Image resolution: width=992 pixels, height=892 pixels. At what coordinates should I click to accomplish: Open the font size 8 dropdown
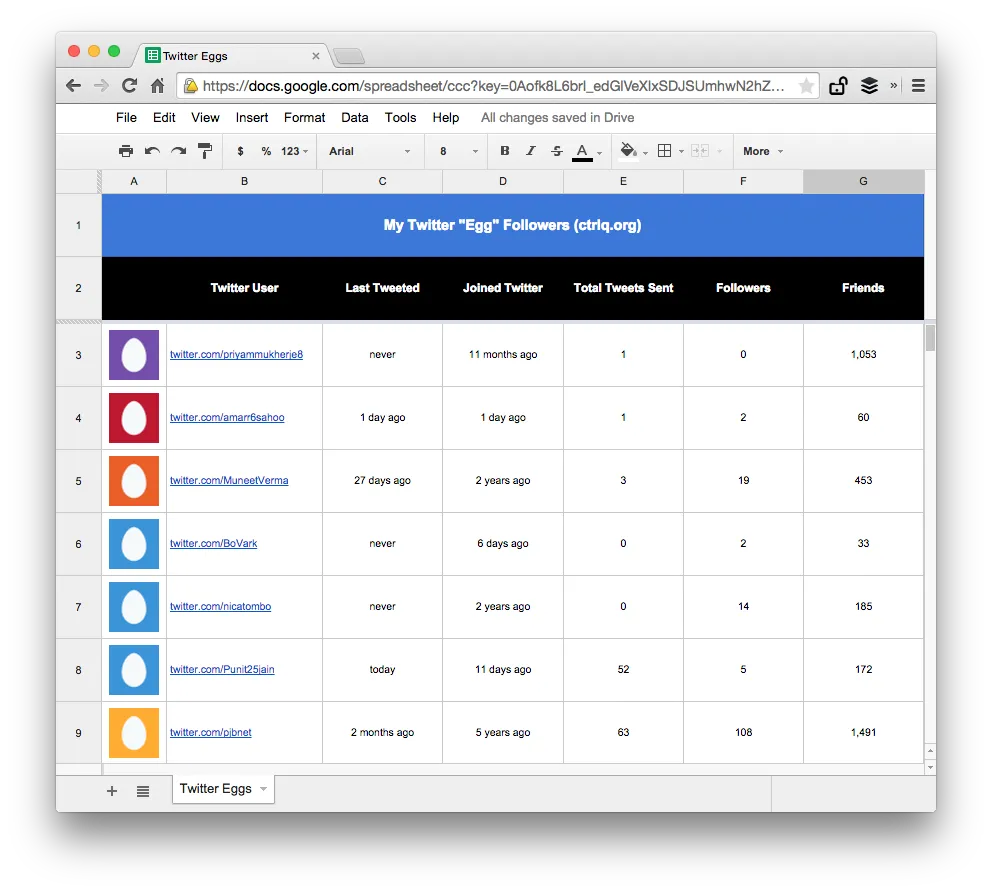click(x=458, y=151)
